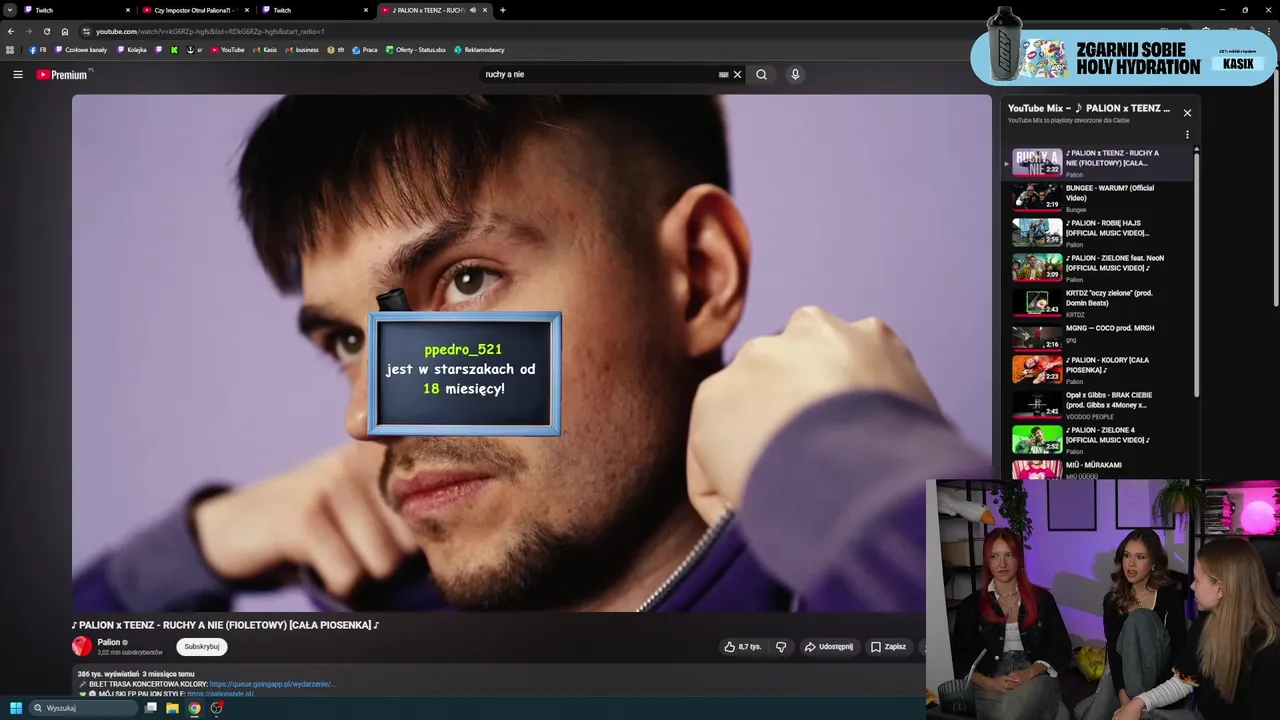Reload the page
Screen dimensions: 1280x720
point(46,31)
